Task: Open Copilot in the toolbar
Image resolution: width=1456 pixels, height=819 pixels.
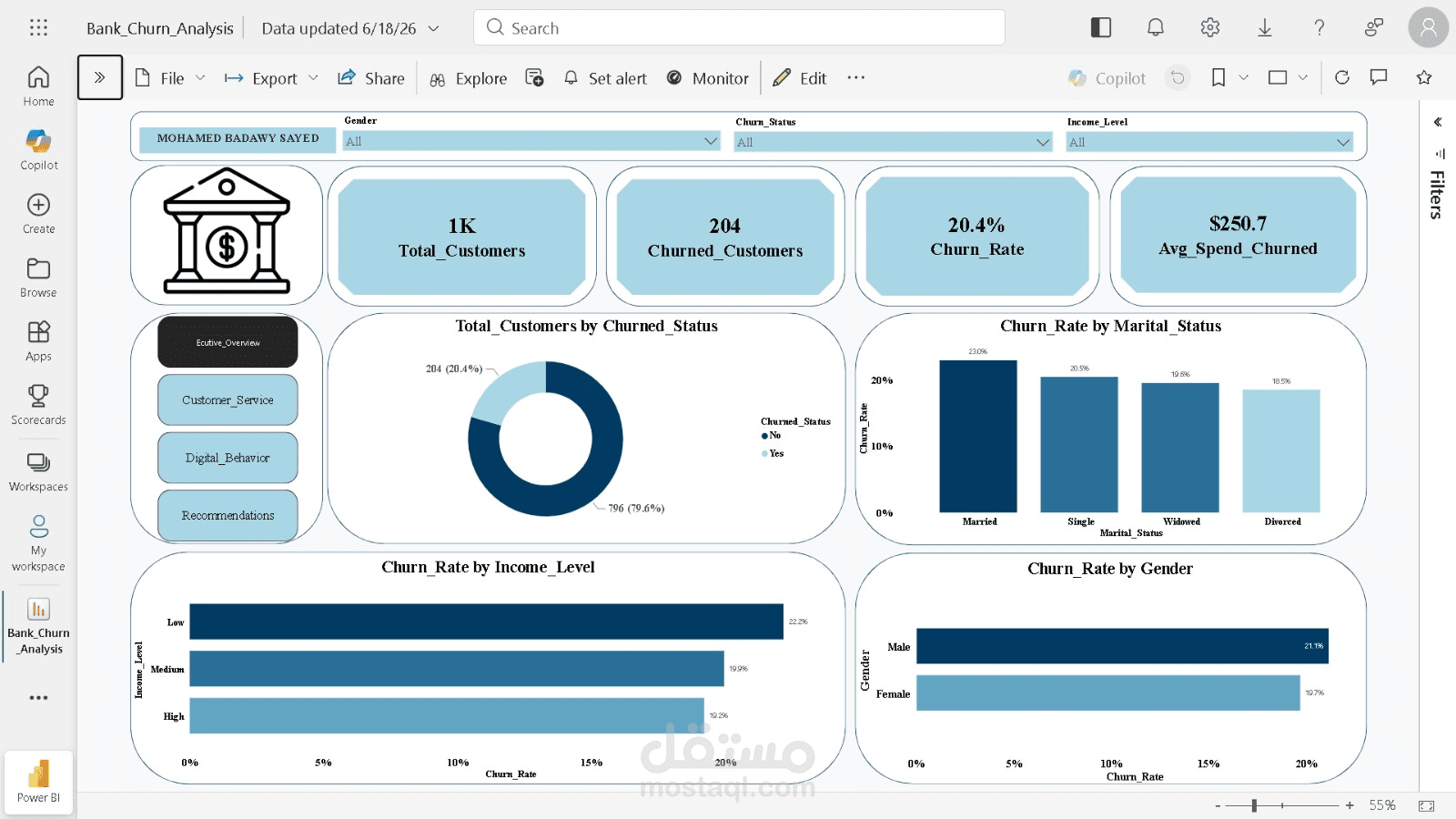Action: pyautogui.click(x=1107, y=78)
